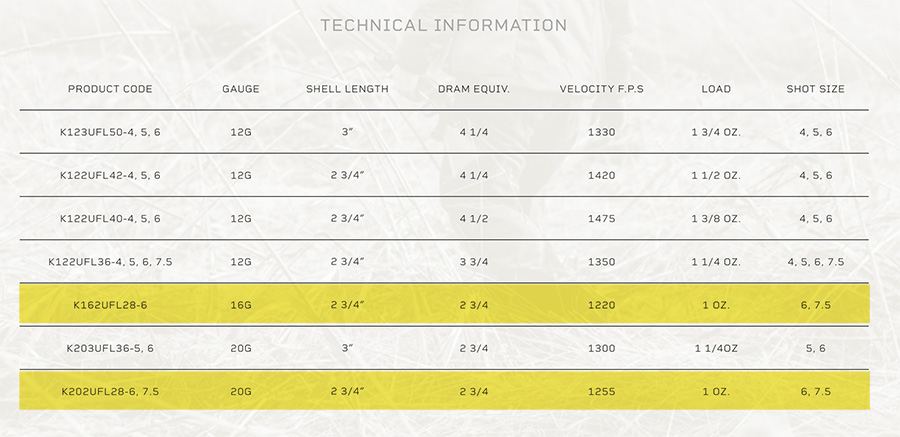The width and height of the screenshot is (900, 437).
Task: Open product code K122UFL36-4, 5, 6, 7.5
Action: pyautogui.click(x=110, y=261)
